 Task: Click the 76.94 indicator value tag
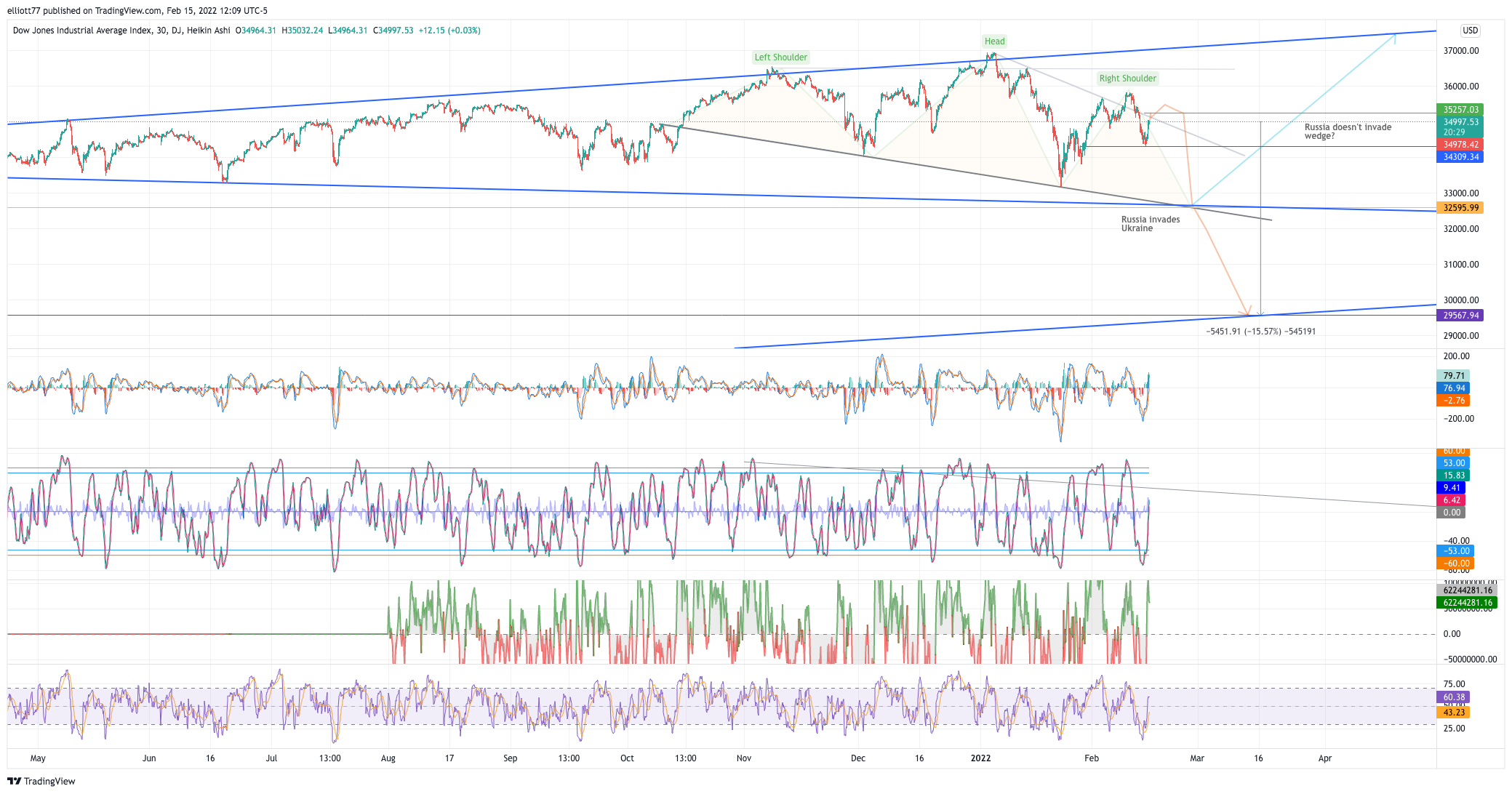(1453, 388)
